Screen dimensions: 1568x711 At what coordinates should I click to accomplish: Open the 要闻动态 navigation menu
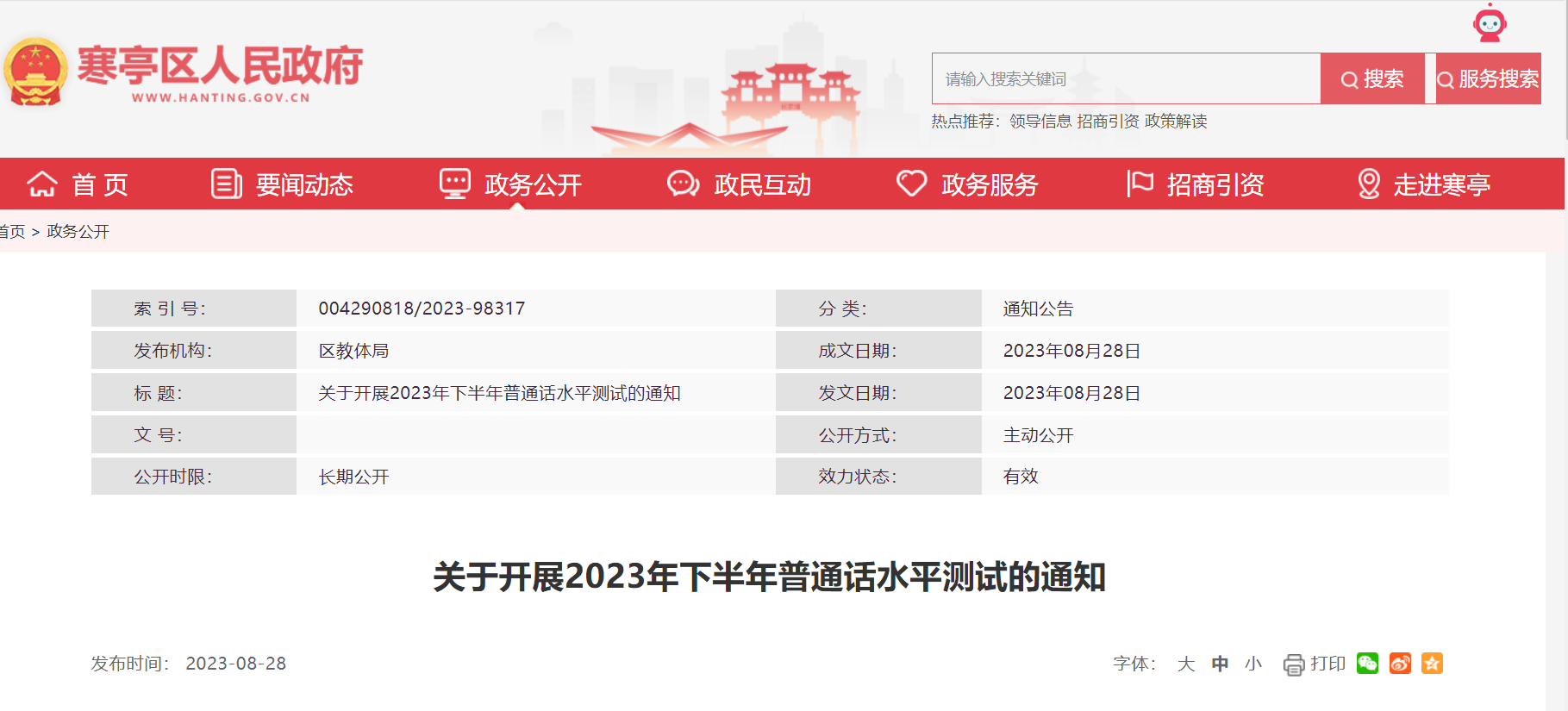click(x=304, y=184)
